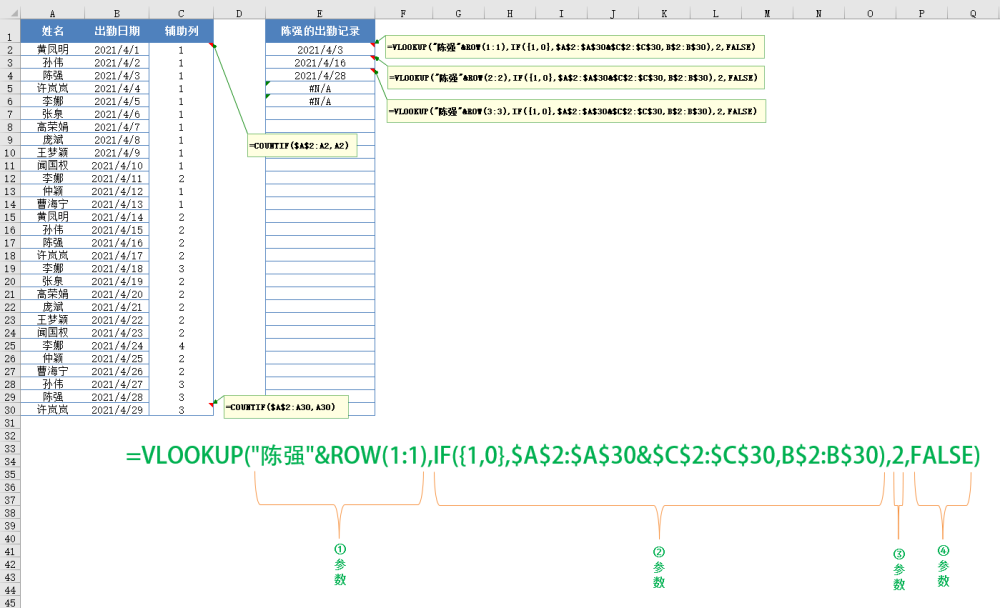Image resolution: width=1000 pixels, height=608 pixels.
Task: Click the 辅助列 value 4 beside 2021/4/24
Action: pyautogui.click(x=181, y=345)
